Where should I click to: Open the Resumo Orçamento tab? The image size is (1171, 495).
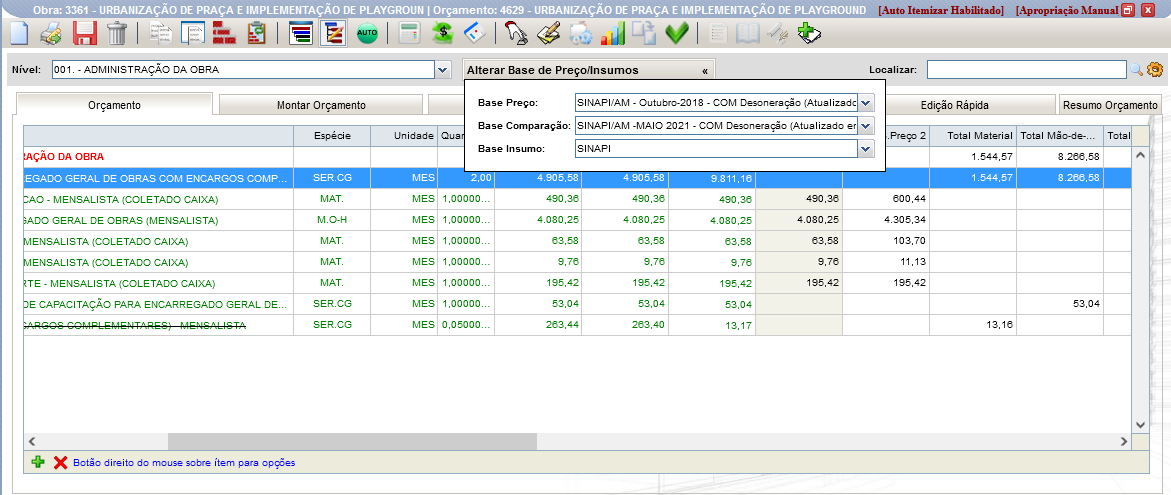pos(1110,105)
